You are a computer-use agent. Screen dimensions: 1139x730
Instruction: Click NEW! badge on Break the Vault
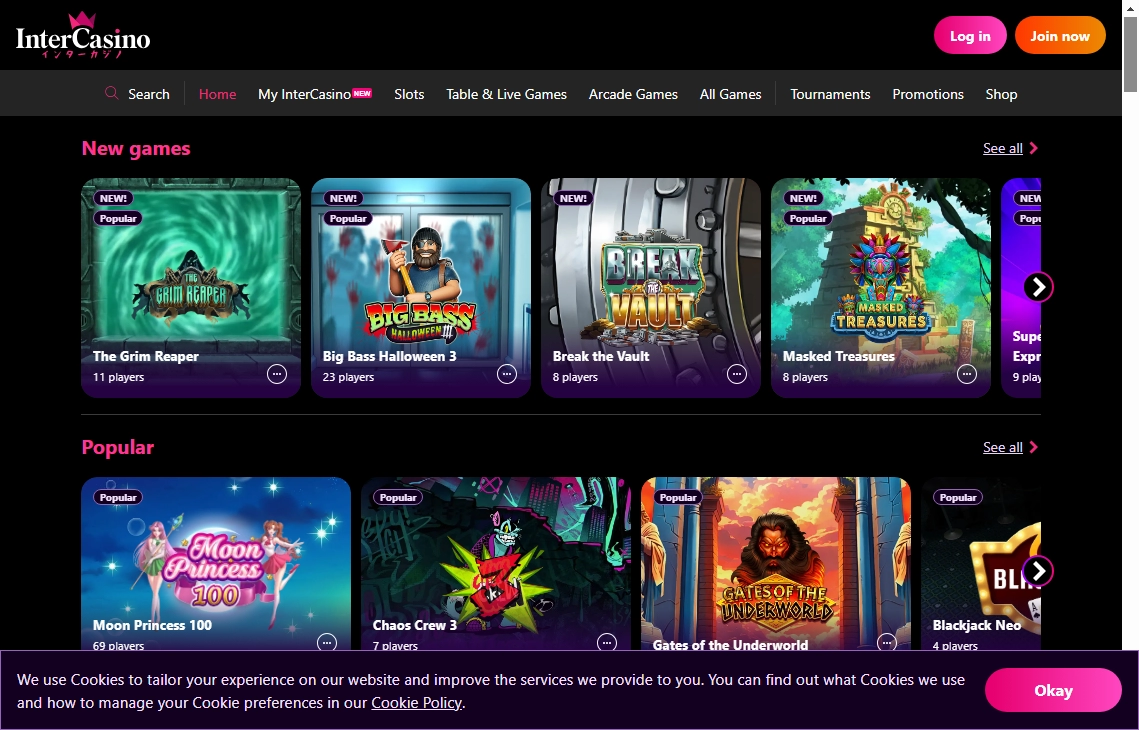[573, 198]
